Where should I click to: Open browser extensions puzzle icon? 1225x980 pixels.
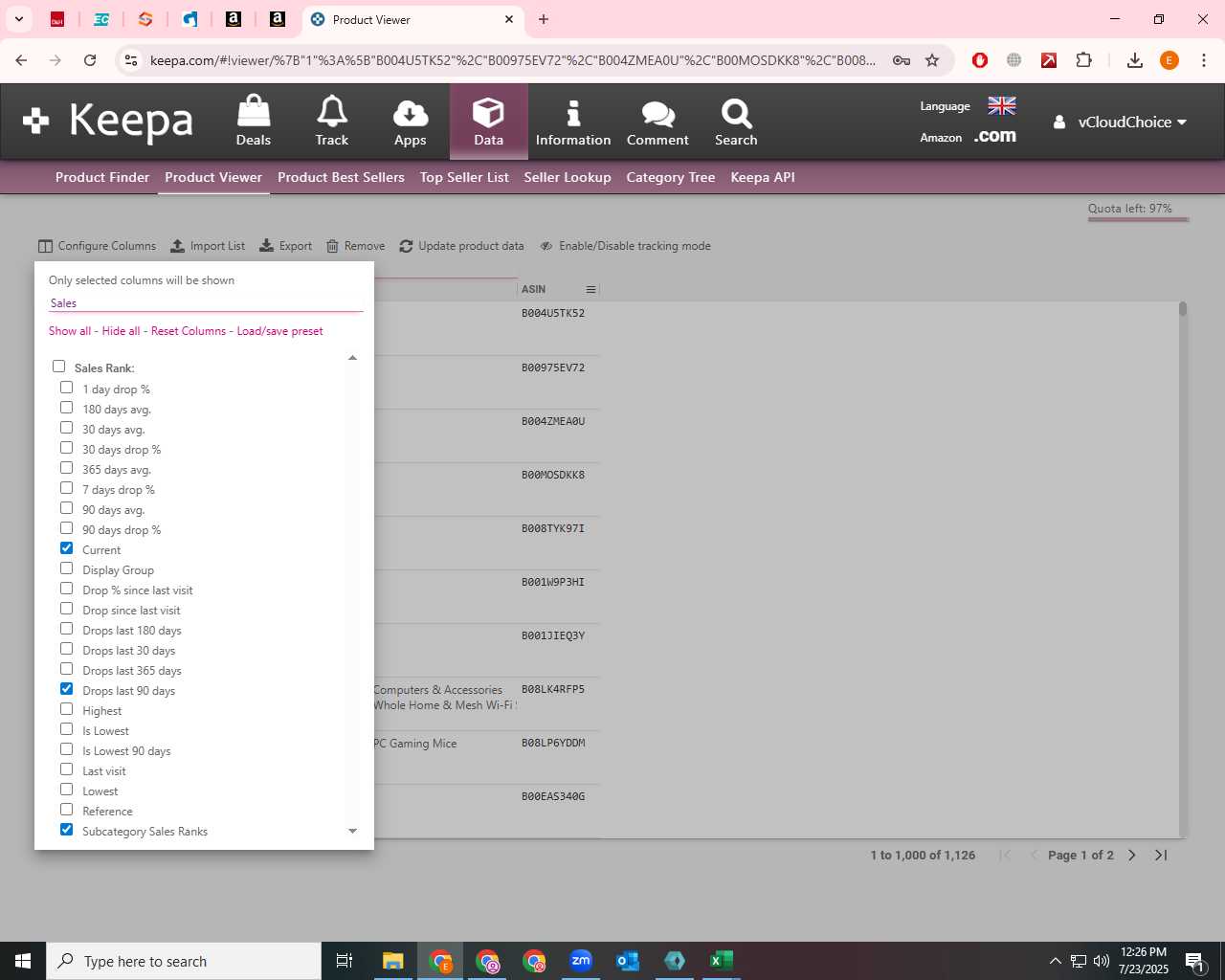click(x=1083, y=60)
